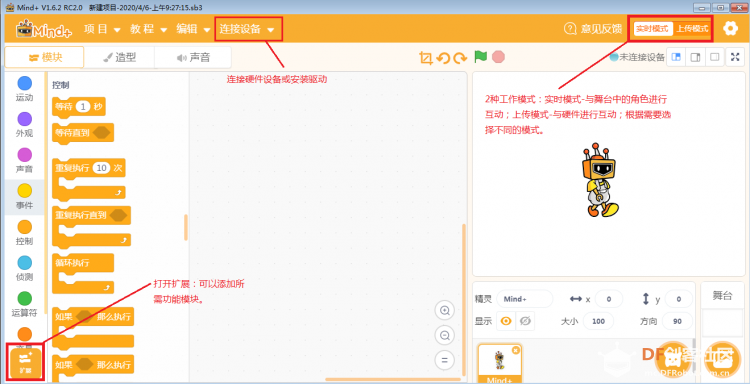Image resolution: width=750 pixels, height=384 pixels.
Task: Click the value 1 in wait block
Action: tap(83, 107)
